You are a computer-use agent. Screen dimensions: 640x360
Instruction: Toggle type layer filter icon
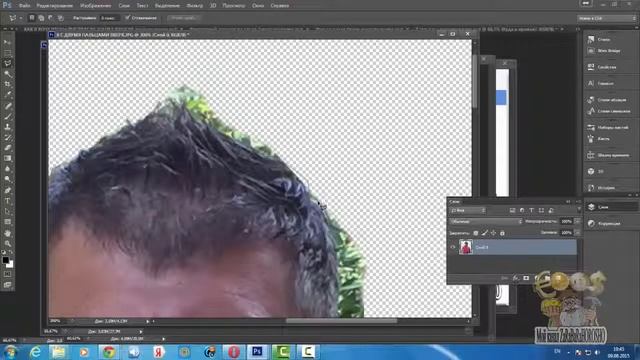click(531, 210)
